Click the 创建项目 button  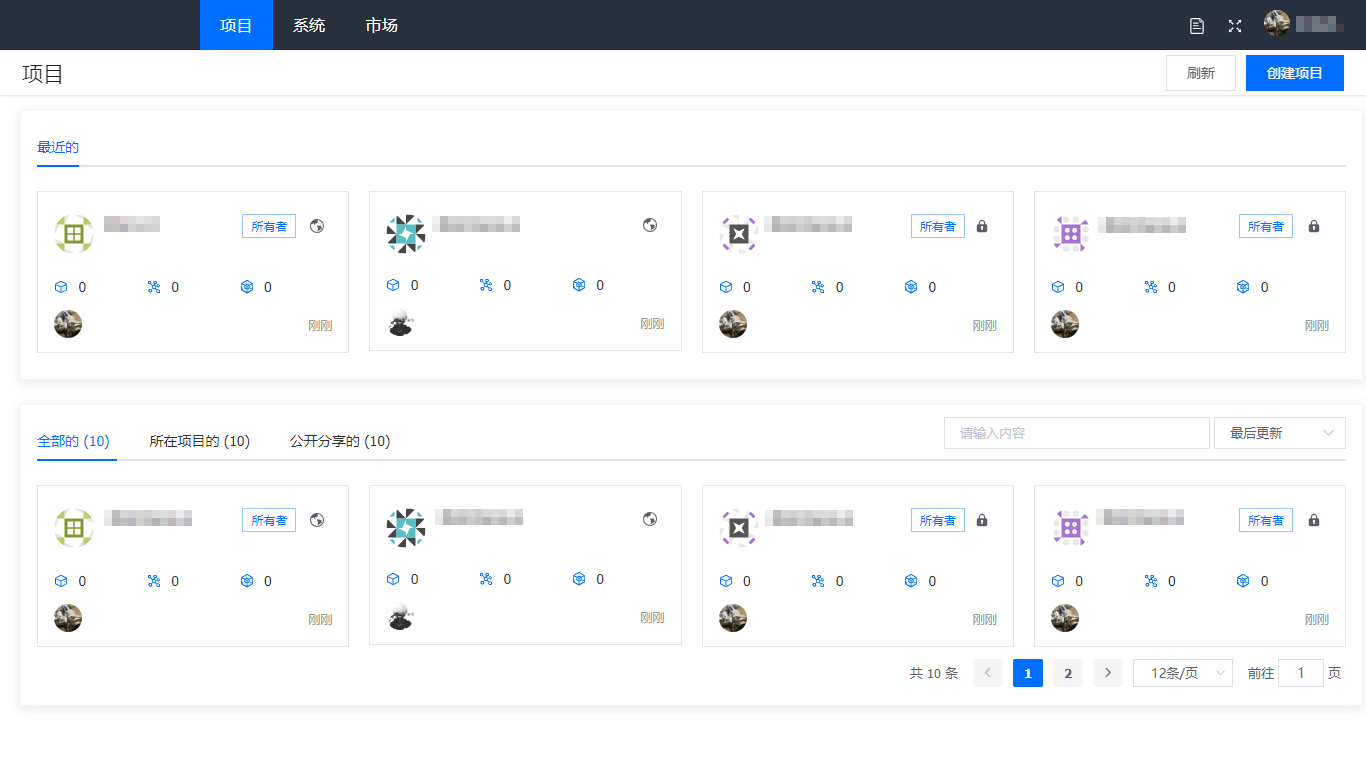[1295, 73]
